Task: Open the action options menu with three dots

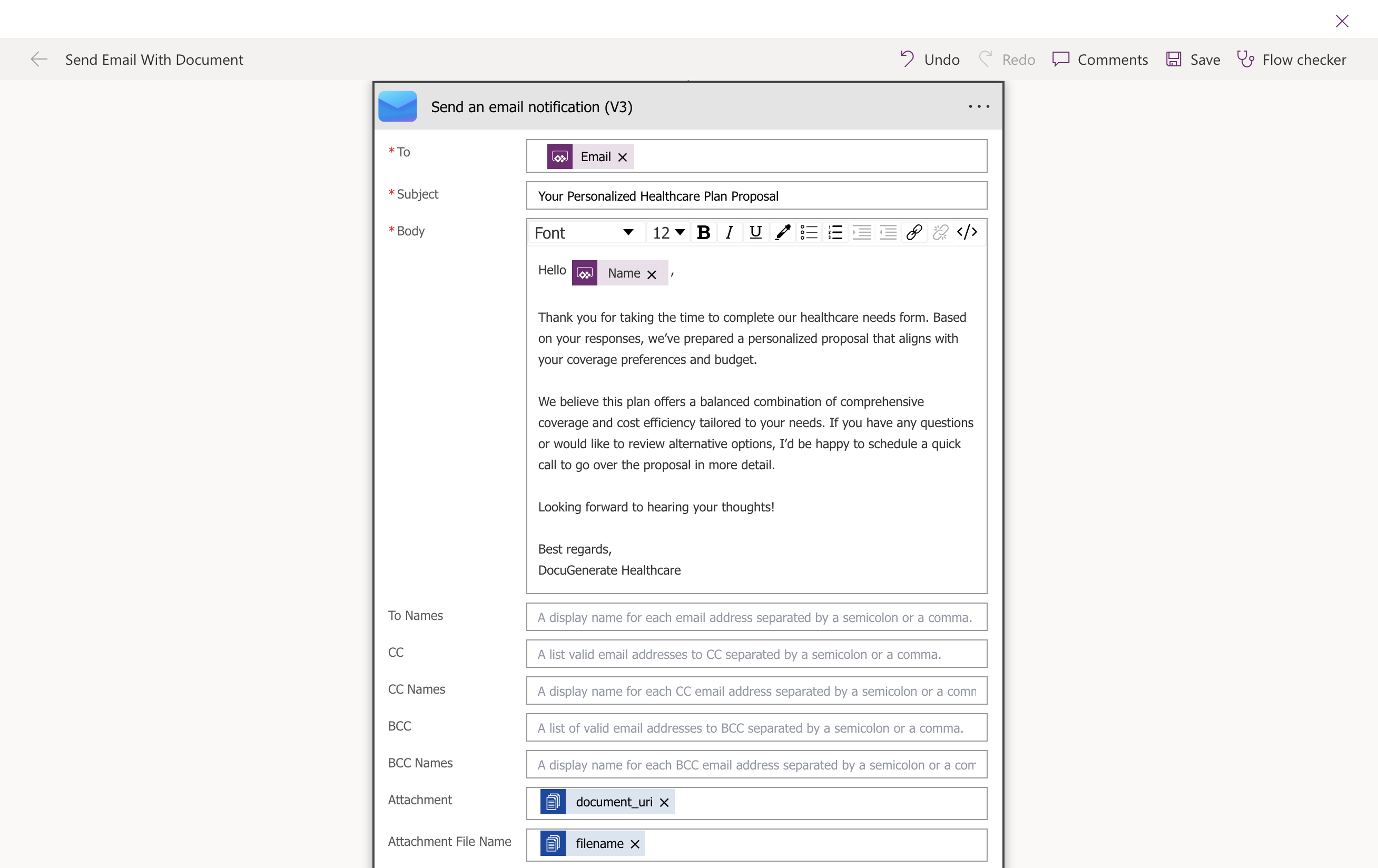Action: [979, 106]
